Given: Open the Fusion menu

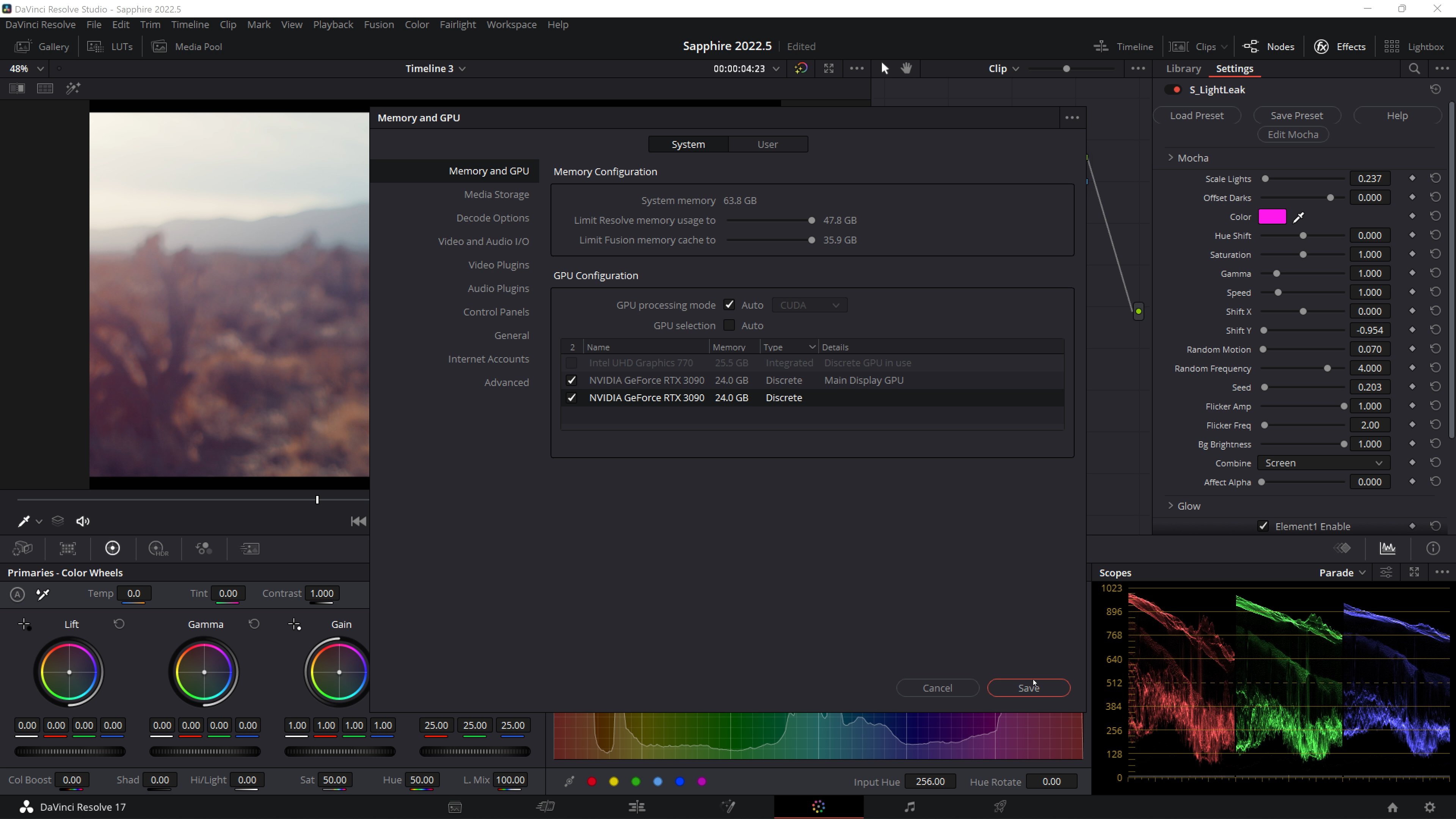Looking at the screenshot, I should point(379,24).
